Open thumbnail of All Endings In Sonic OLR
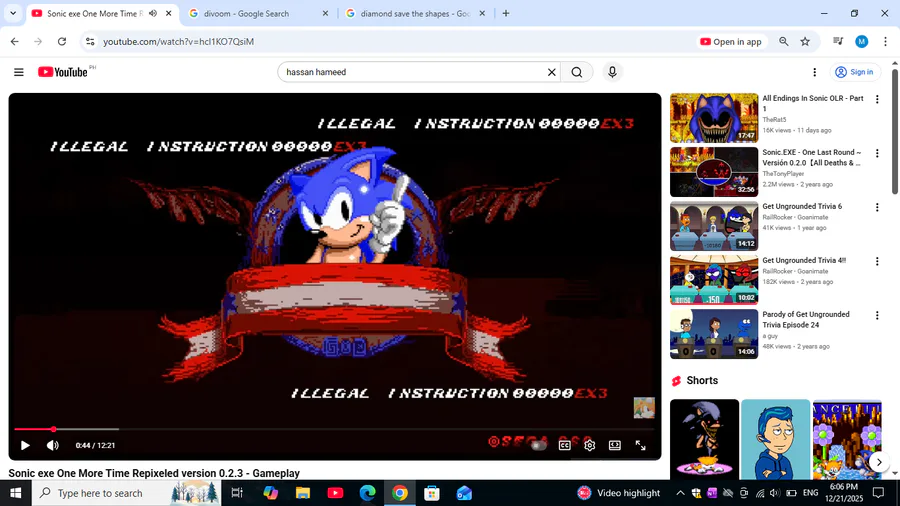 [714, 118]
